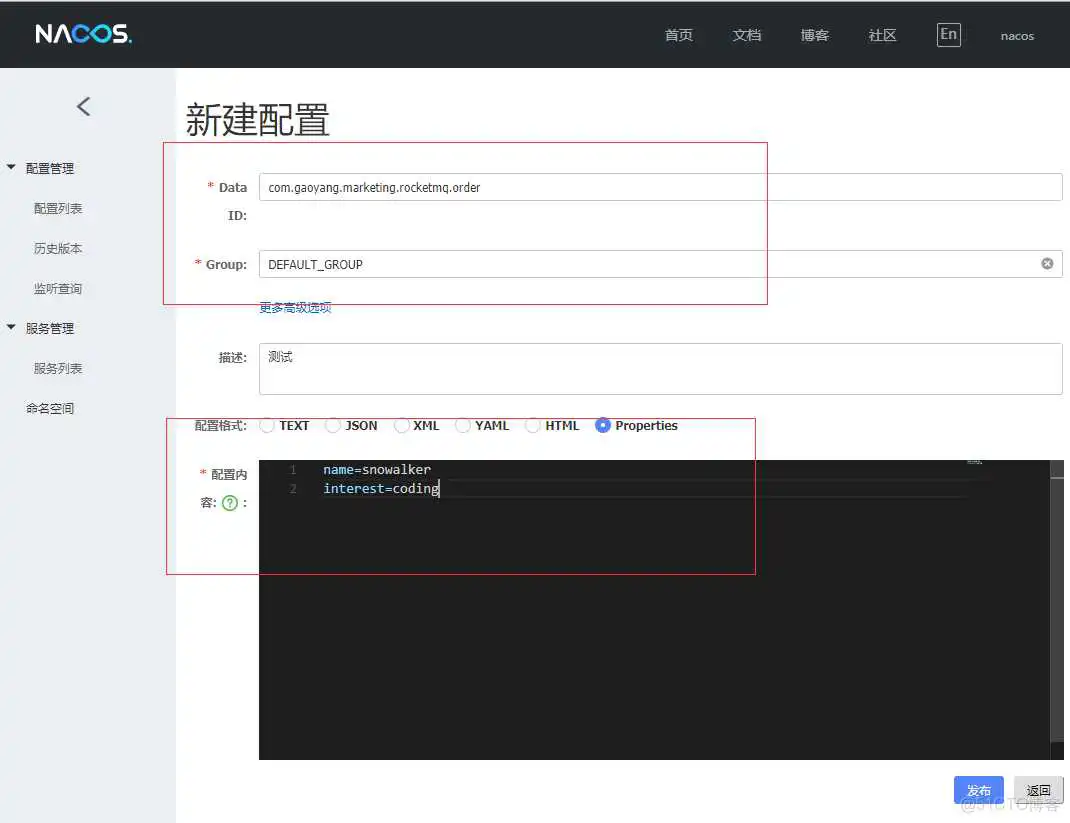Select the TEXT configuration format
The image size is (1070, 823).
click(x=267, y=425)
